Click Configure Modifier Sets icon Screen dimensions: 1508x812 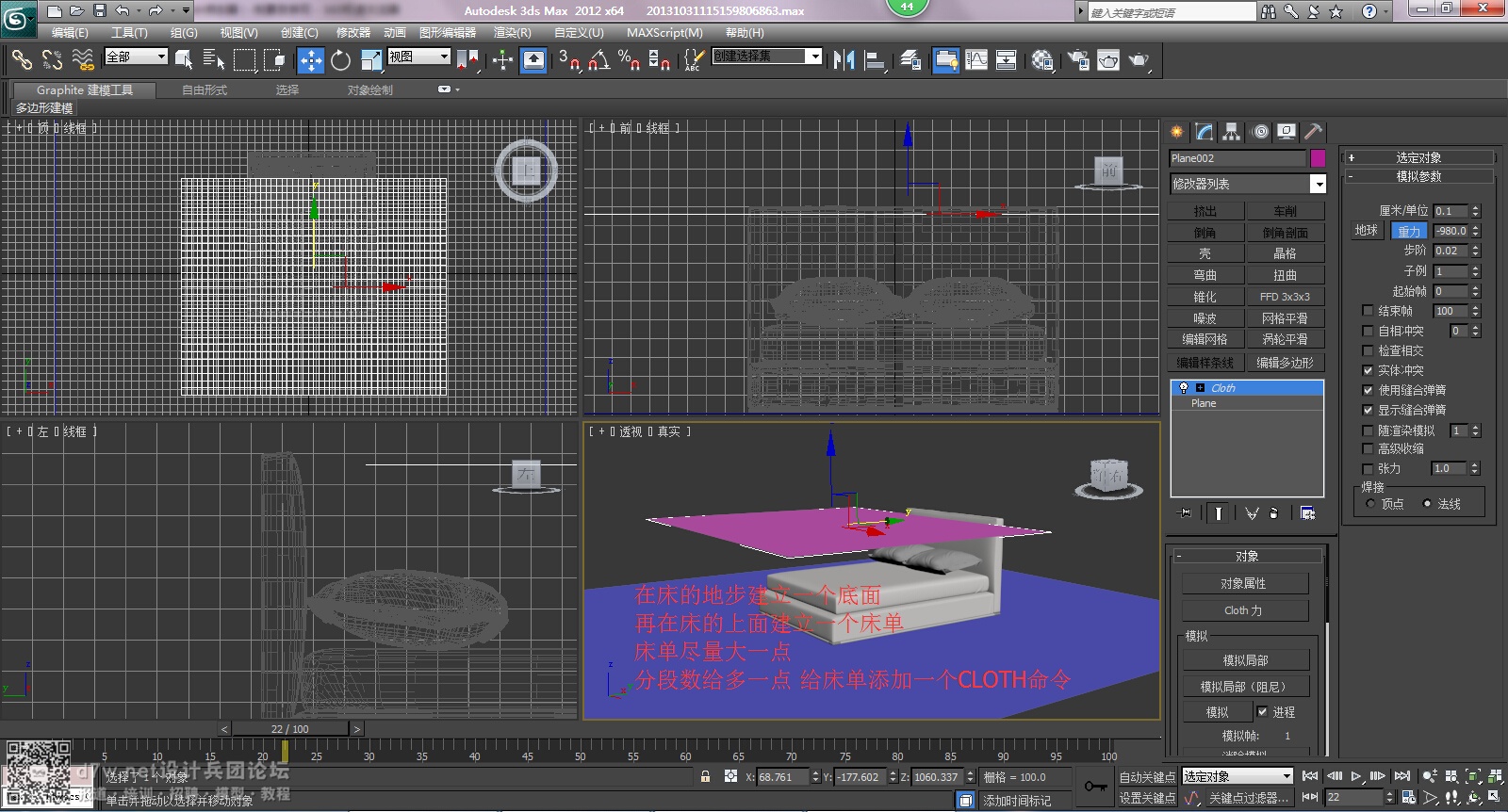click(x=1307, y=512)
